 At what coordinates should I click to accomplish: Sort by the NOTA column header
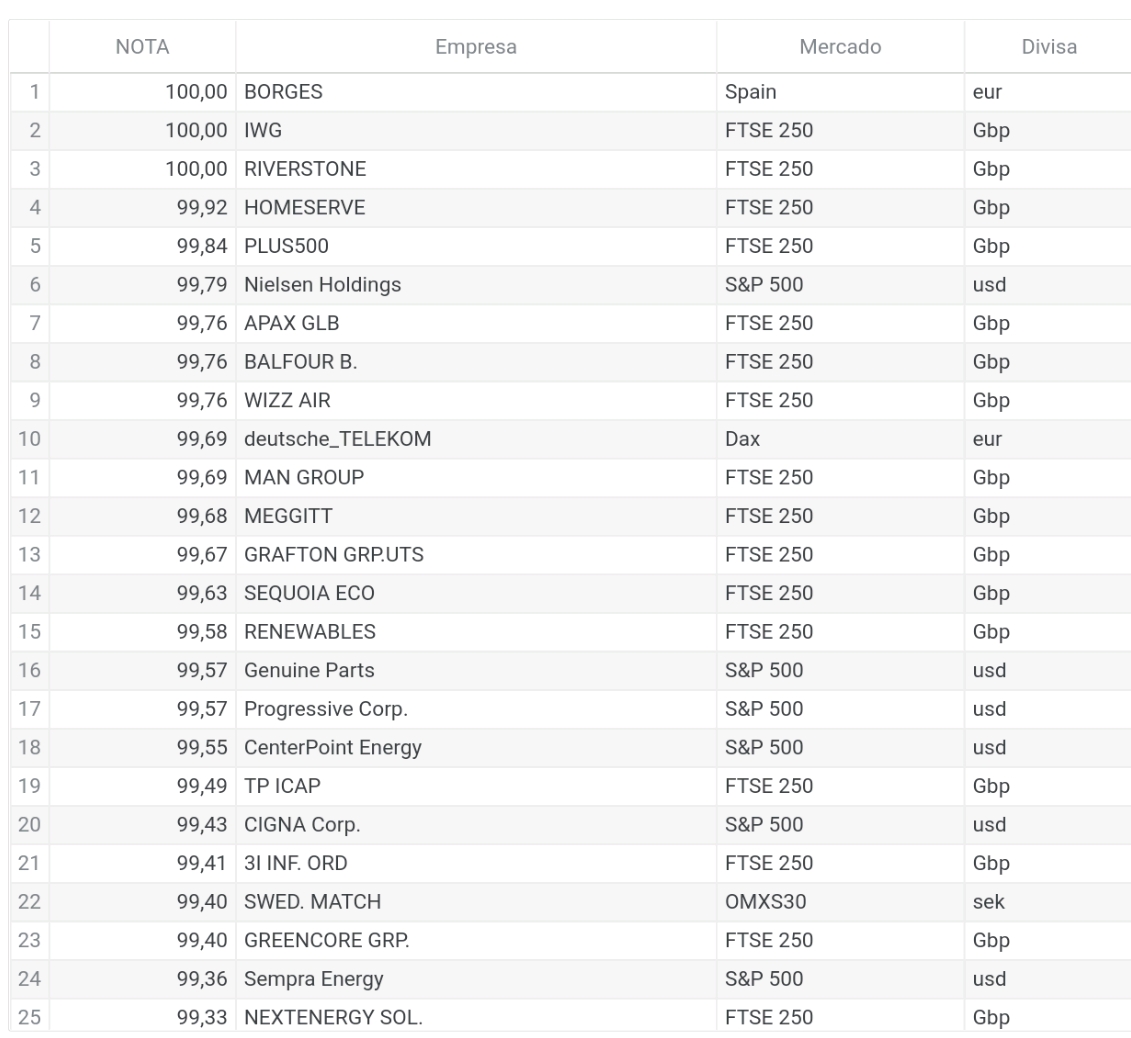pos(142,47)
